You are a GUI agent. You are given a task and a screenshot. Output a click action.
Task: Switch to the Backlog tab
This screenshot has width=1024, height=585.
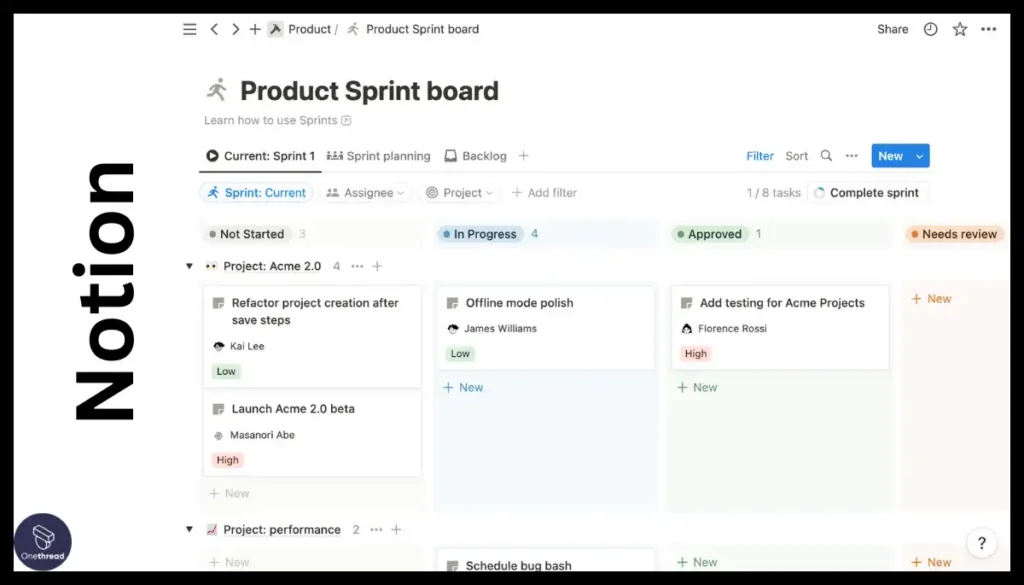475,156
